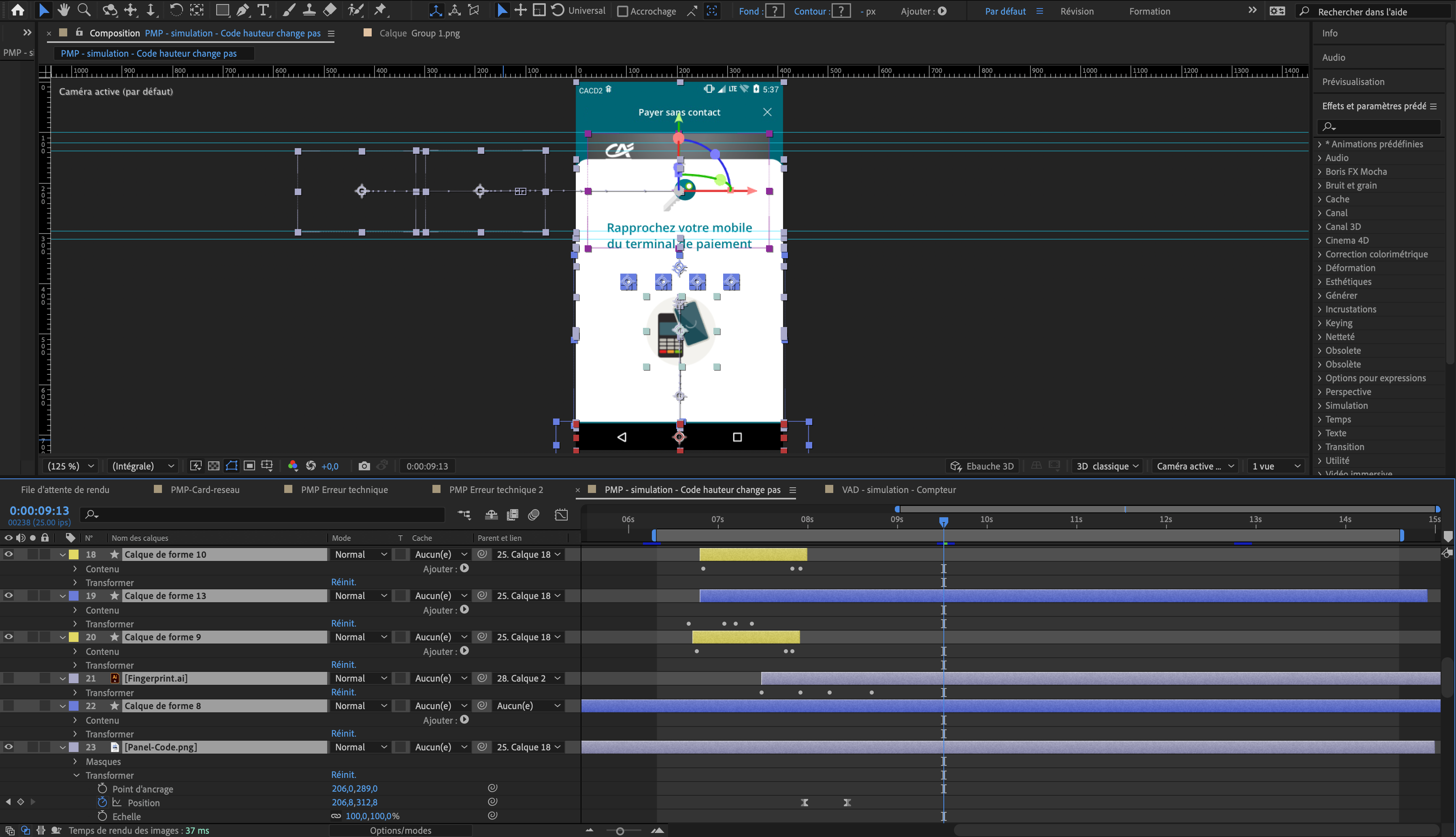Select the Rotation tool
Image resolution: width=1456 pixels, height=837 pixels.
176,10
